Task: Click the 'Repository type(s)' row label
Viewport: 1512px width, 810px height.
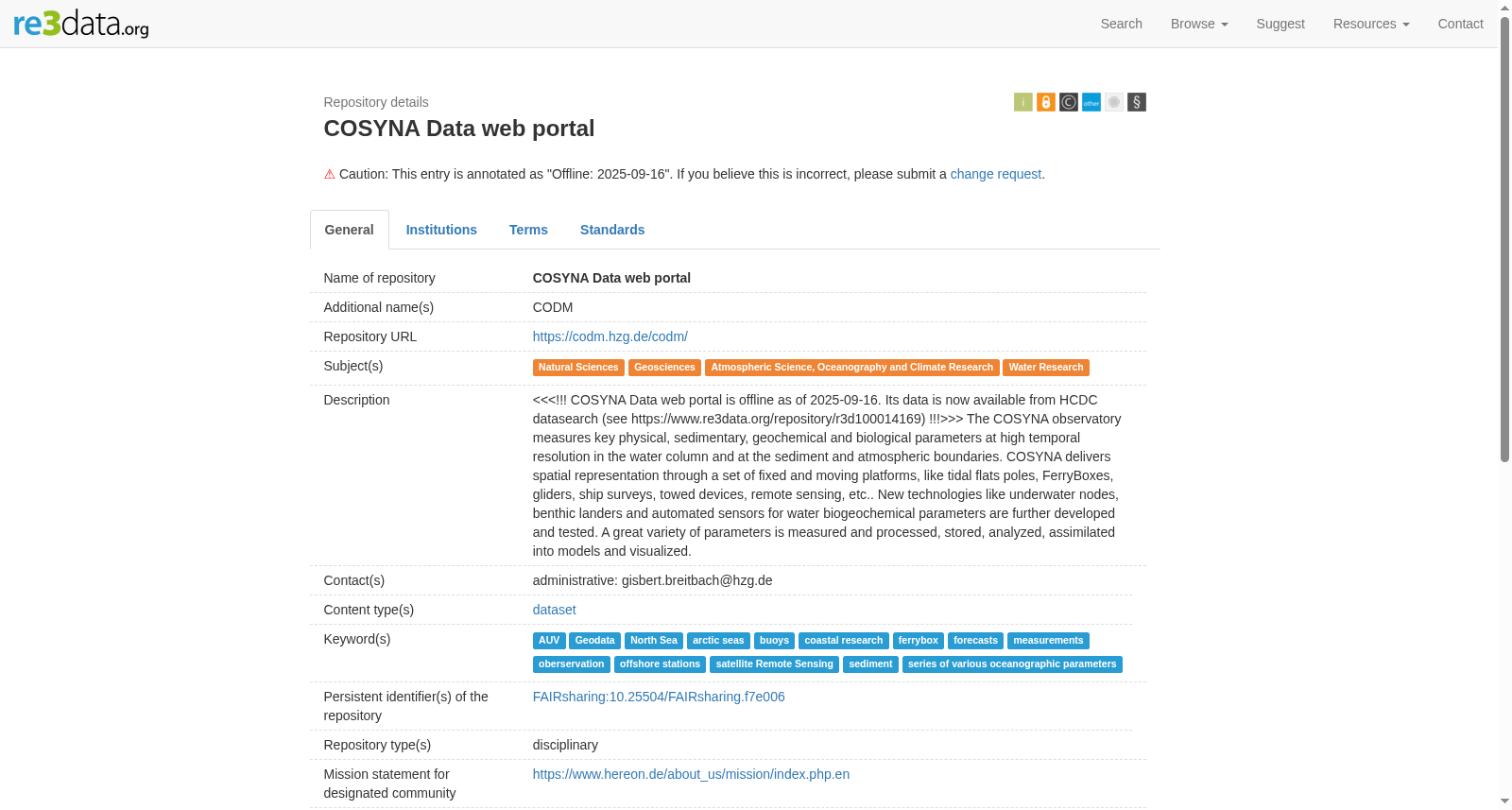Action: click(x=377, y=745)
